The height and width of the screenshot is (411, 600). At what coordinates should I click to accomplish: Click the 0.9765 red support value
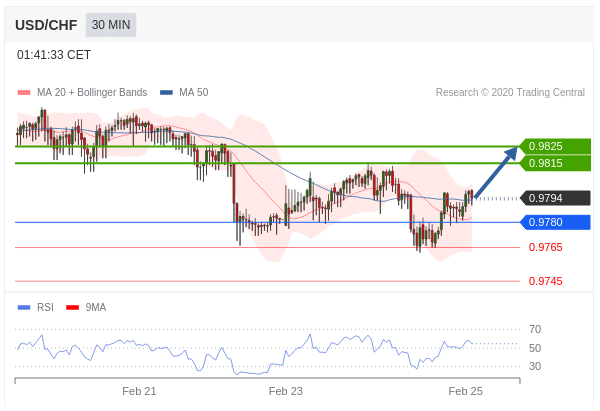(546, 247)
